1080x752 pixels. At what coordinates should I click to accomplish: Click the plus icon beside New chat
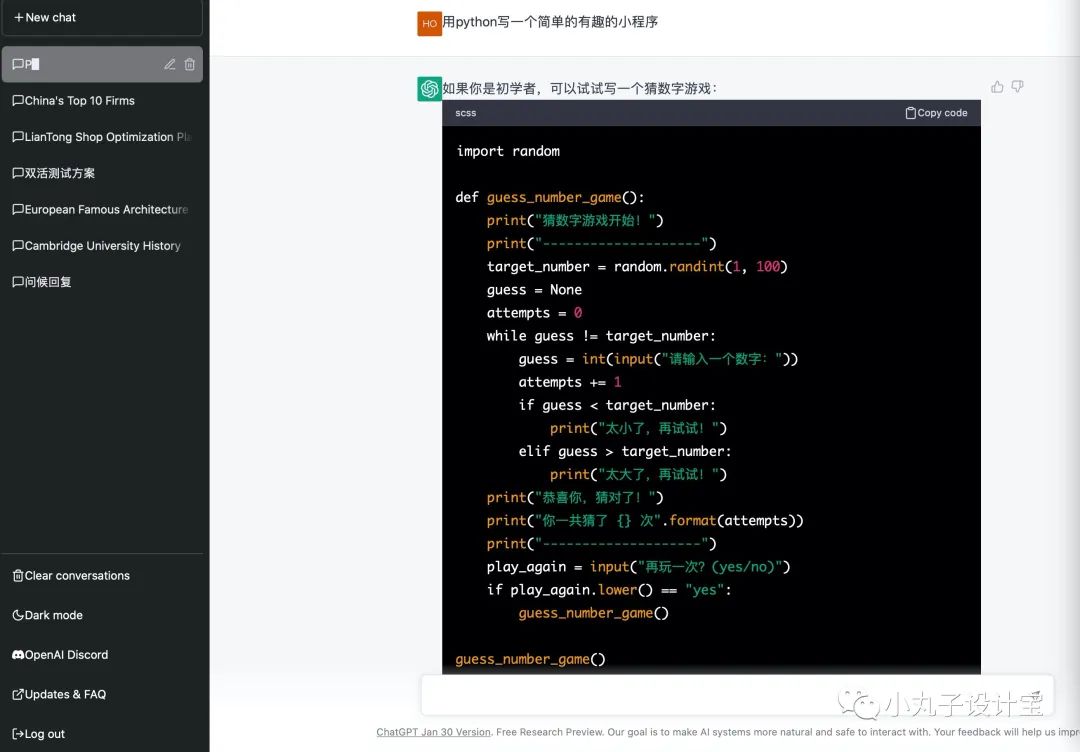[x=19, y=17]
